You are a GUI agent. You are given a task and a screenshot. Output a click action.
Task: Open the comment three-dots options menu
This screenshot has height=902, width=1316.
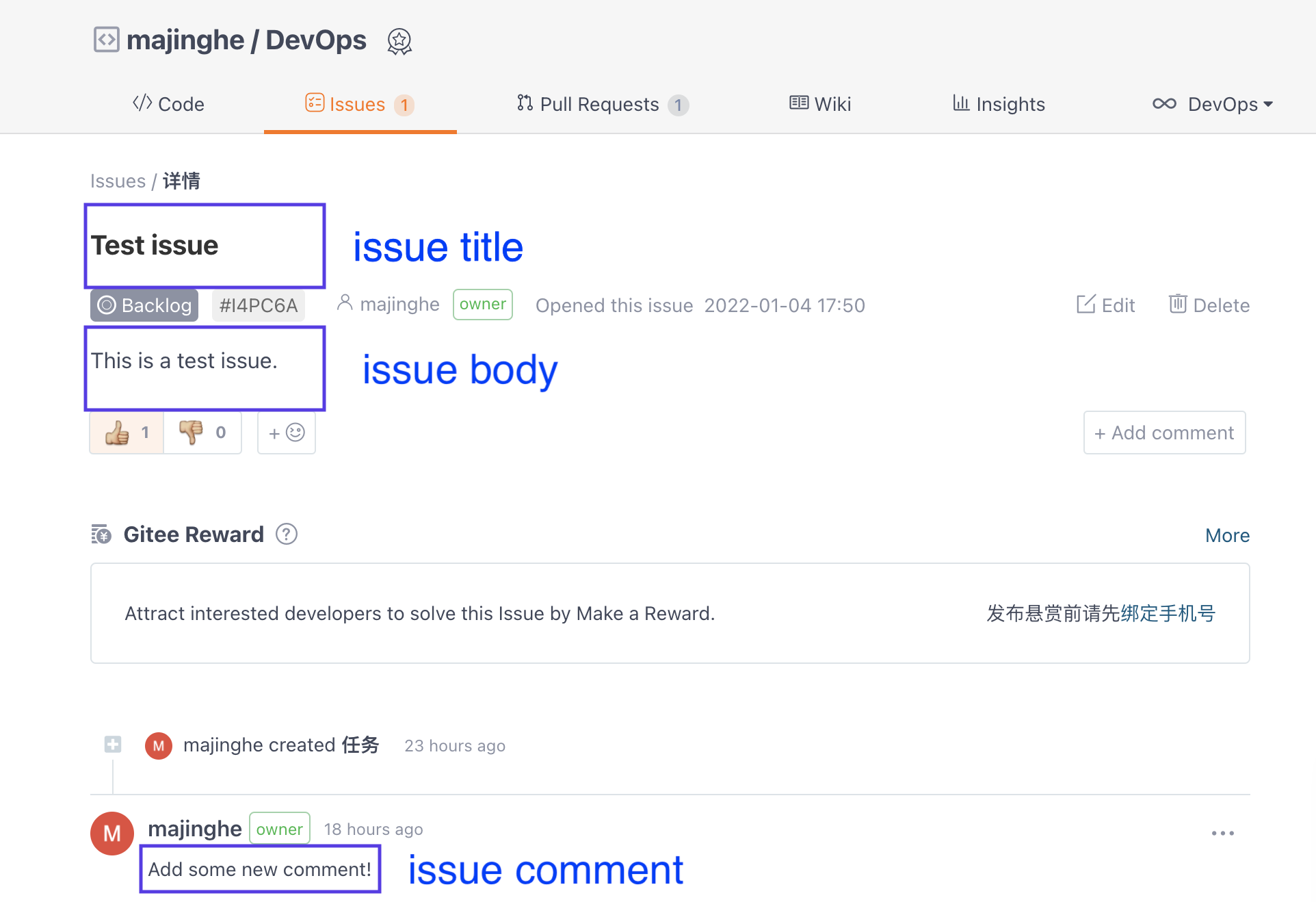coord(1222,833)
